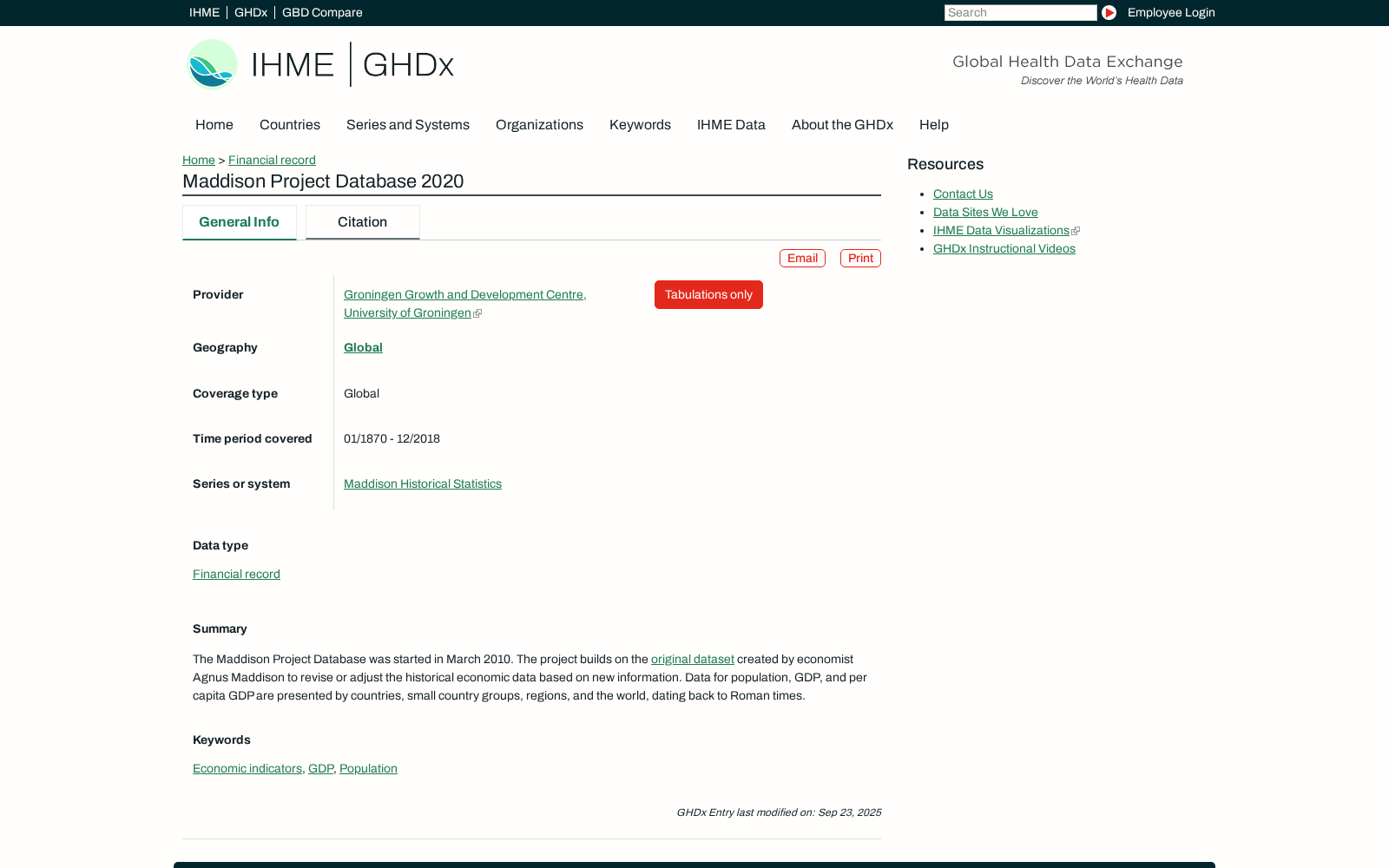
Task: Click Financial record breadcrumb link
Action: click(x=272, y=160)
